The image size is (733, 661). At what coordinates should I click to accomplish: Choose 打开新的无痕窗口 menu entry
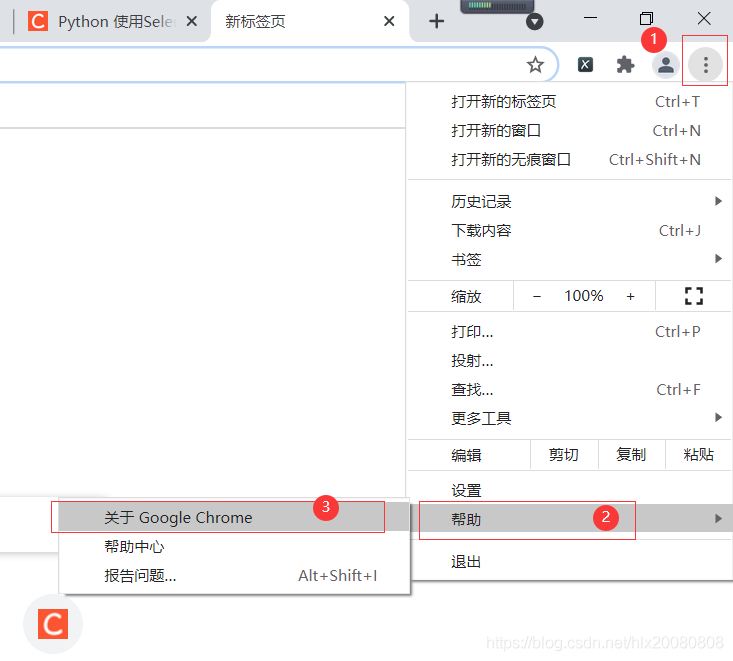coord(511,160)
